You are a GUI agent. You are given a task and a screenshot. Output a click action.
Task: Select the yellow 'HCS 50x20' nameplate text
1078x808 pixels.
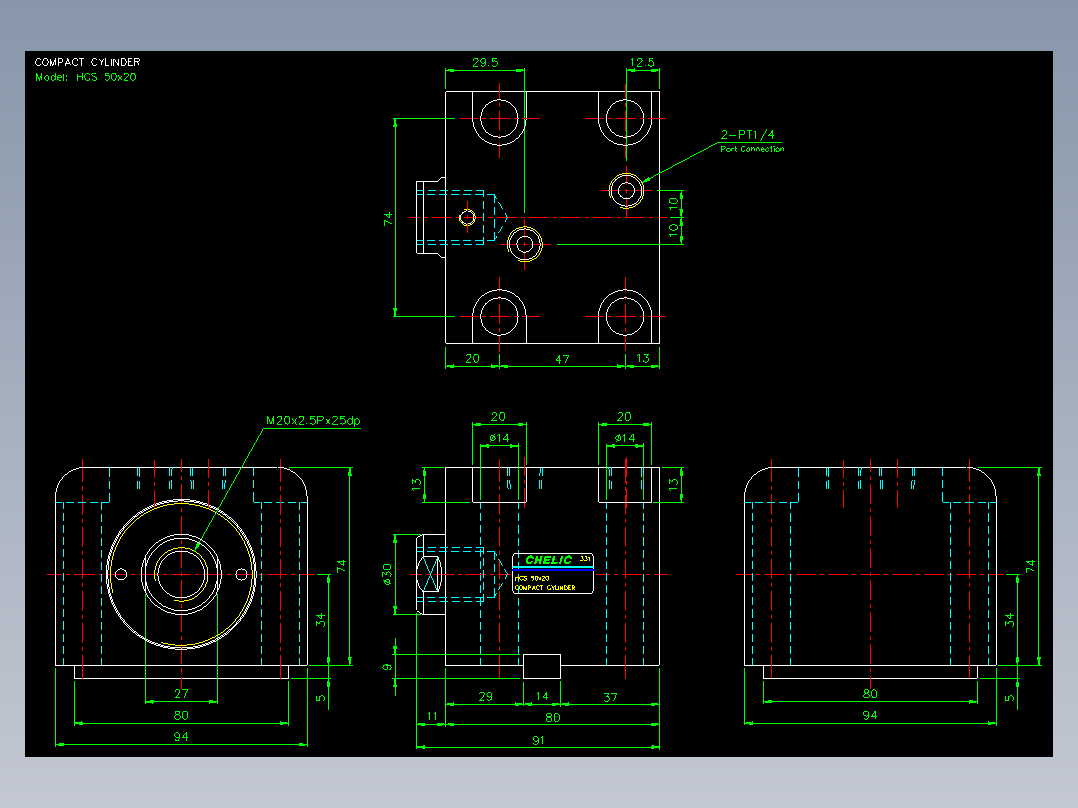(x=532, y=578)
